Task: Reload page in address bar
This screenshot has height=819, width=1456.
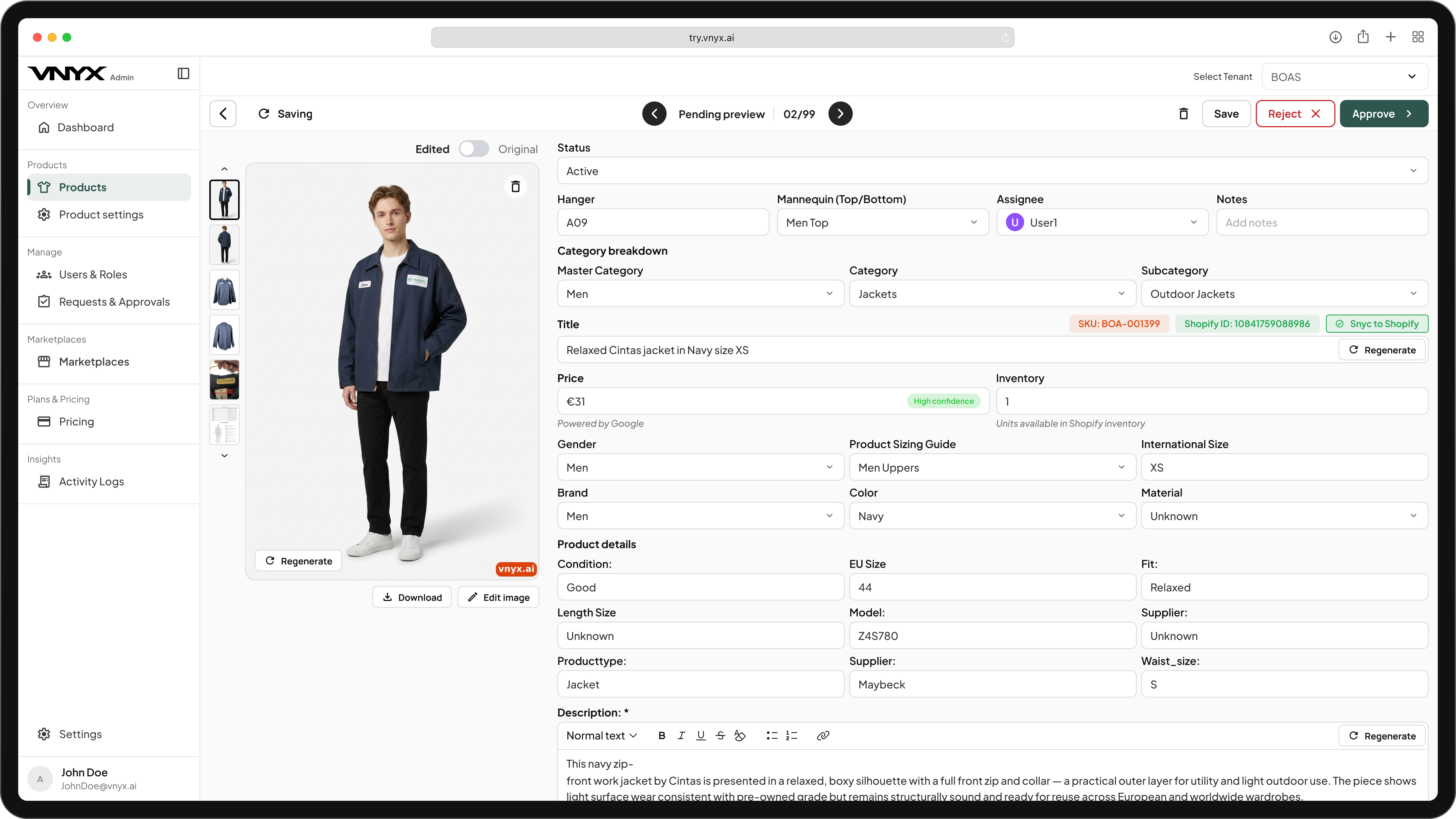Action: pos(1005,38)
